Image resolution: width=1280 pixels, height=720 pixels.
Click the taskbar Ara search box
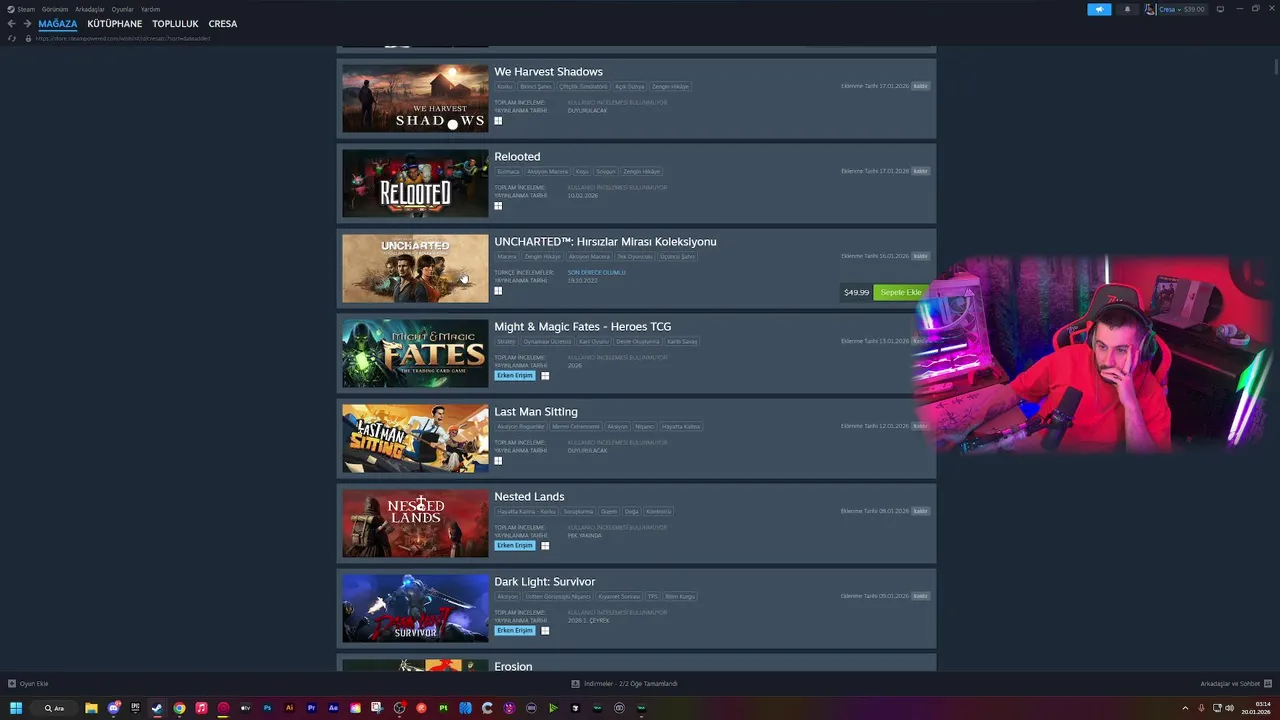(x=55, y=708)
